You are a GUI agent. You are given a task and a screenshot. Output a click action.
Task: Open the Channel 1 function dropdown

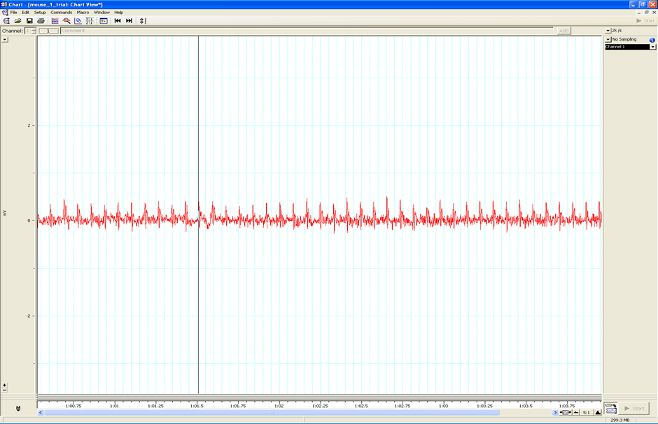pos(653,47)
